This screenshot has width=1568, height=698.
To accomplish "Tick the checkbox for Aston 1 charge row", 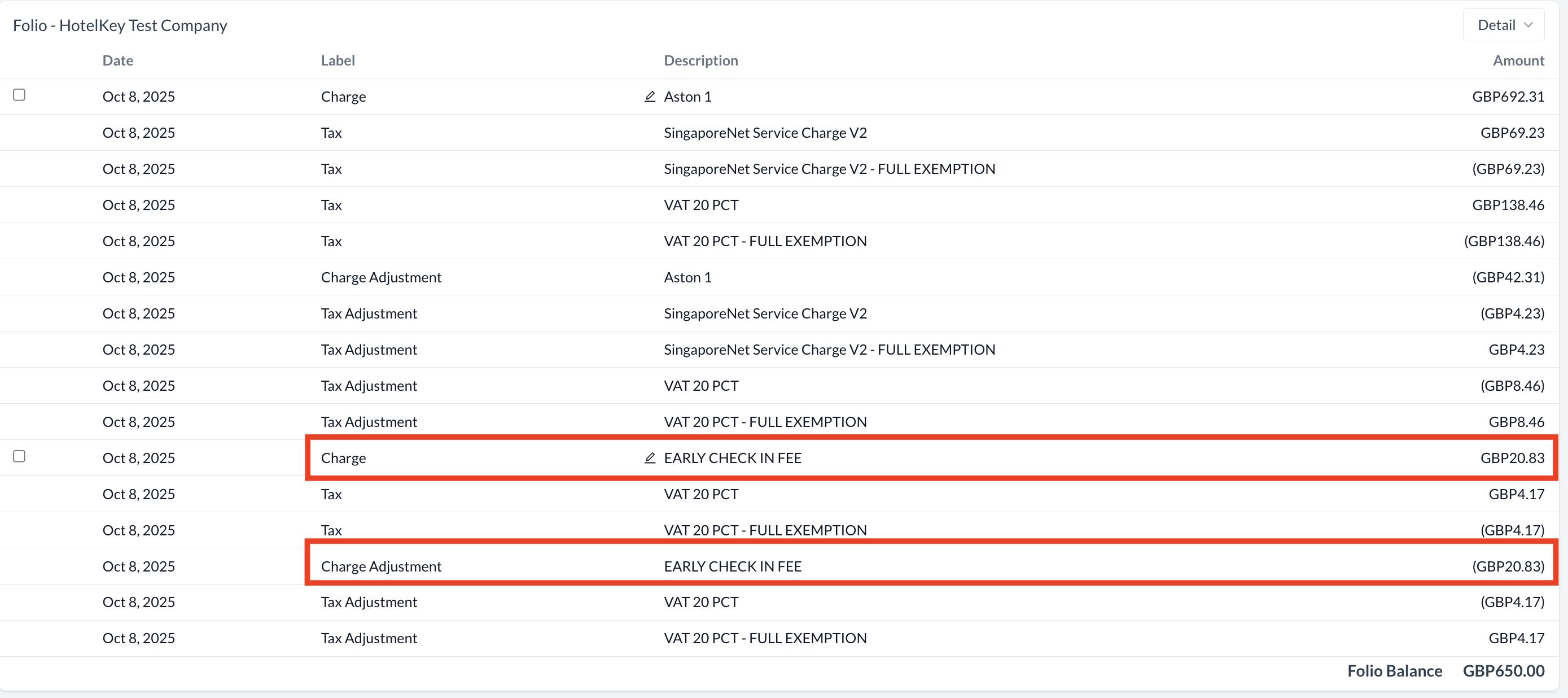I will pos(20,95).
